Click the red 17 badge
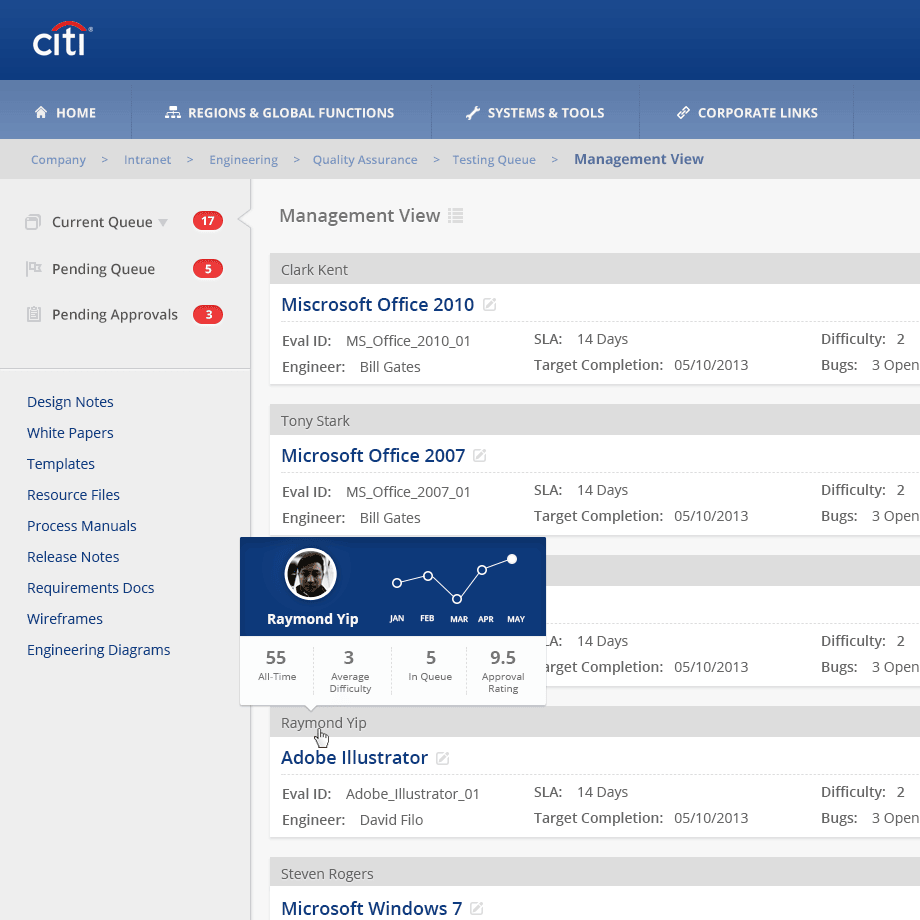The image size is (920, 920). 208,221
